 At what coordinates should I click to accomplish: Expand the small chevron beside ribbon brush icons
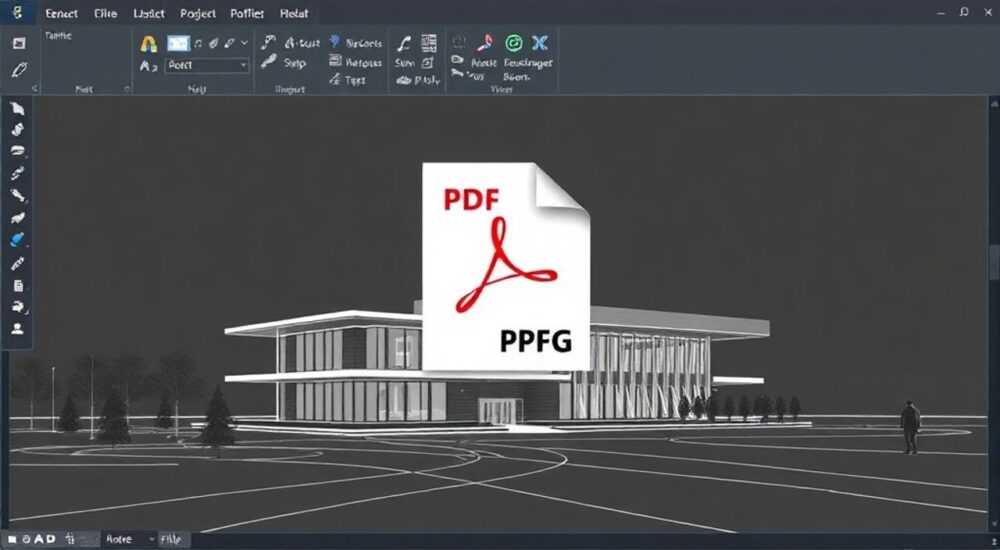pyautogui.click(x=244, y=43)
